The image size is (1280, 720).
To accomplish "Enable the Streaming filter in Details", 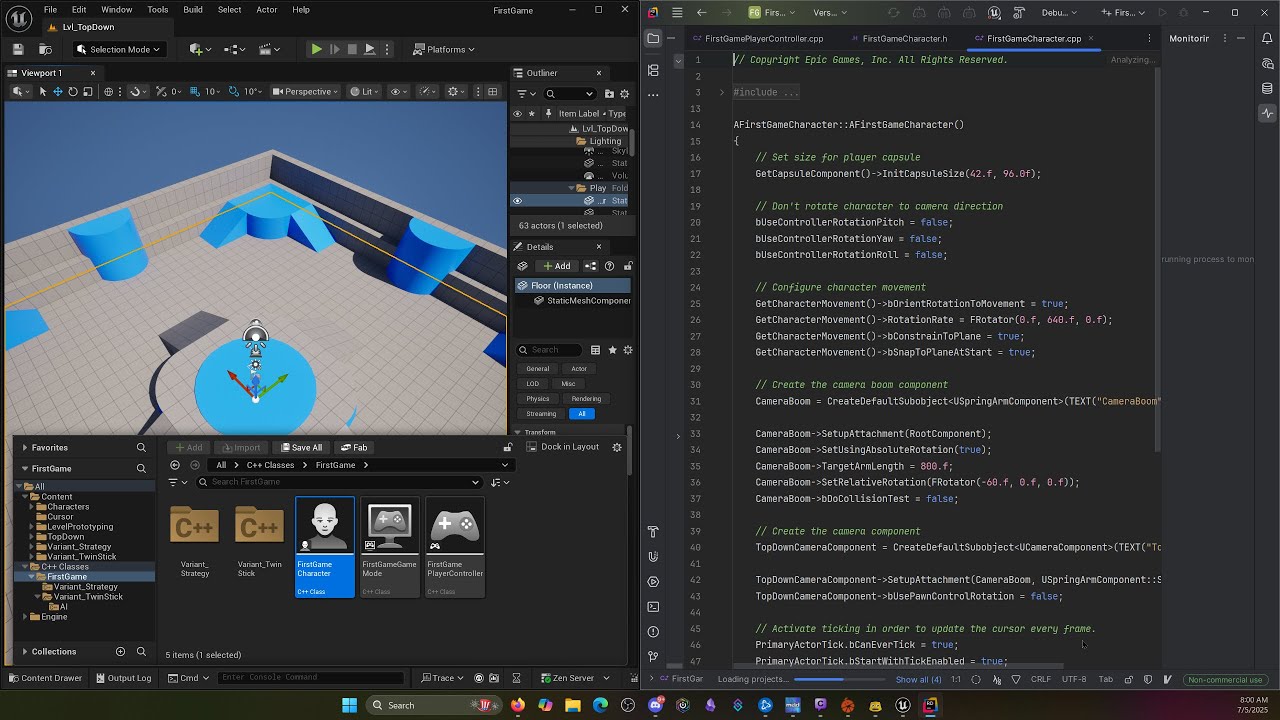I will point(541,414).
